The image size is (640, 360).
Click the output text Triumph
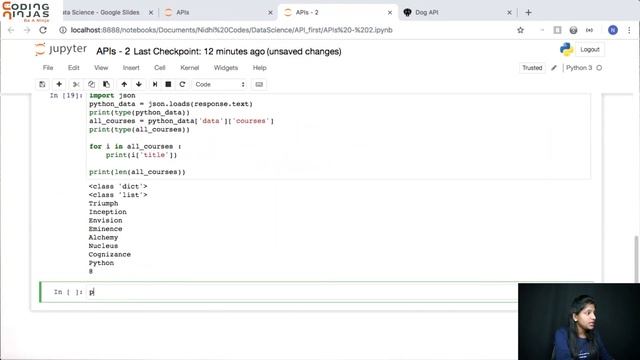[x=103, y=203]
